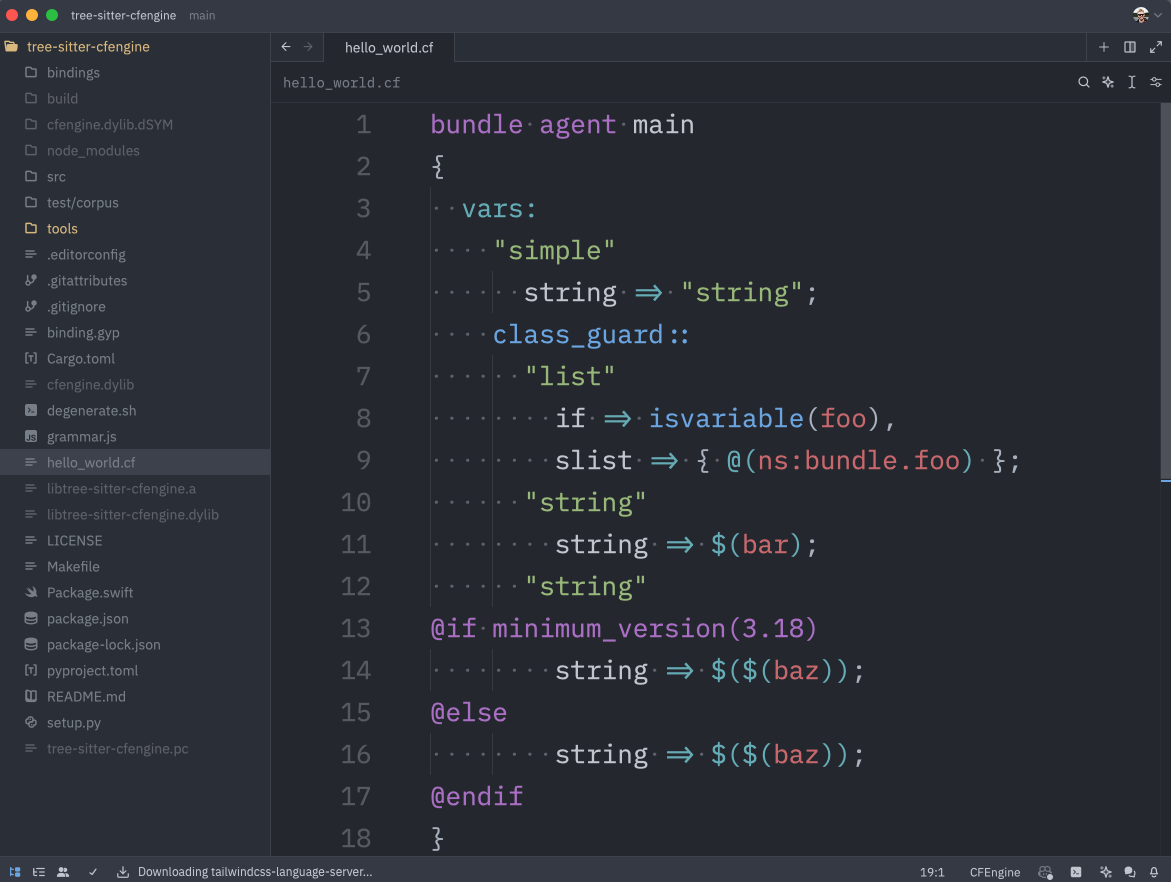The width and height of the screenshot is (1171, 882).
Task: Open the CFEngine language selector
Action: [995, 872]
